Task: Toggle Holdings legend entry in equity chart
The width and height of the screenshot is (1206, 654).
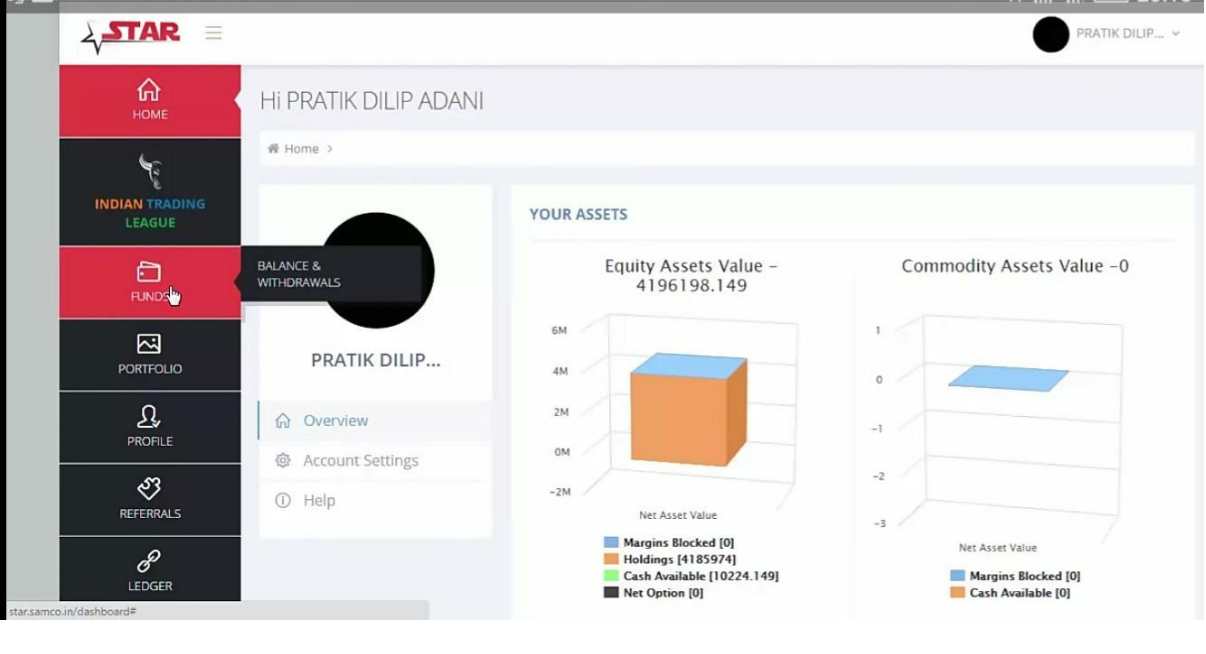Action: pyautogui.click(x=678, y=559)
